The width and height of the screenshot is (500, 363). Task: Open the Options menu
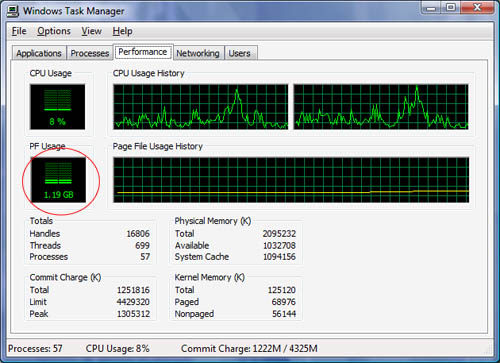pyautogui.click(x=54, y=31)
